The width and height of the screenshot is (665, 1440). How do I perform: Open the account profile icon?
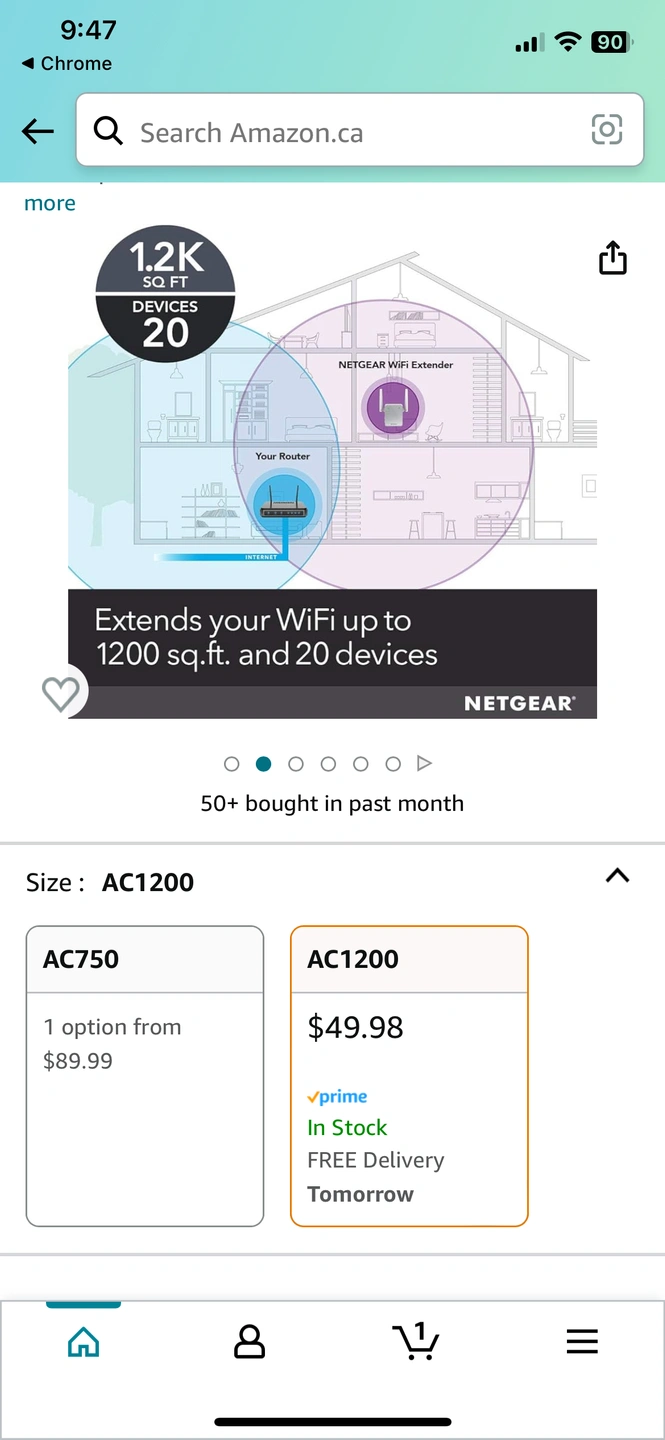[249, 1342]
